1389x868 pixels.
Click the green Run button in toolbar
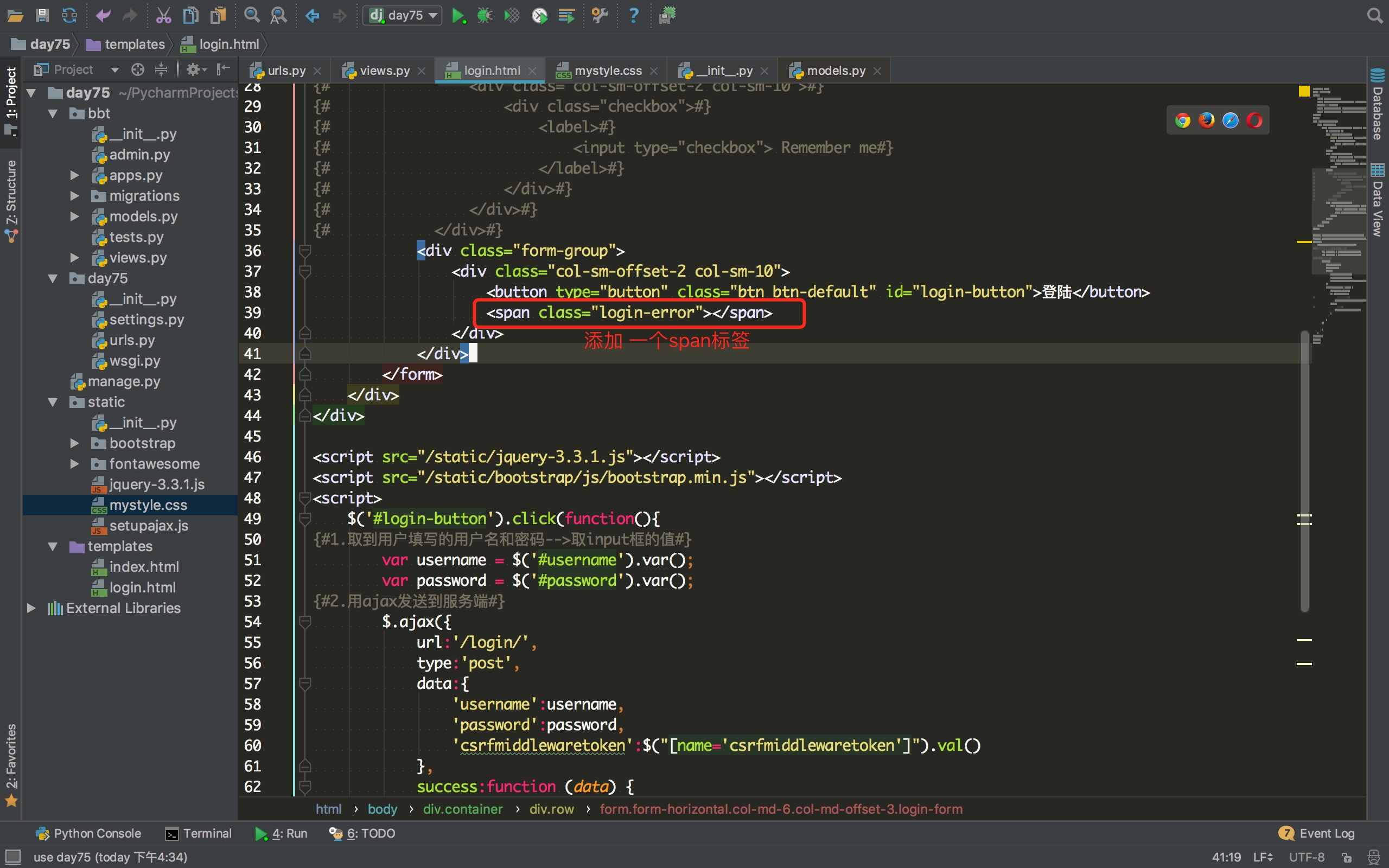coord(457,16)
